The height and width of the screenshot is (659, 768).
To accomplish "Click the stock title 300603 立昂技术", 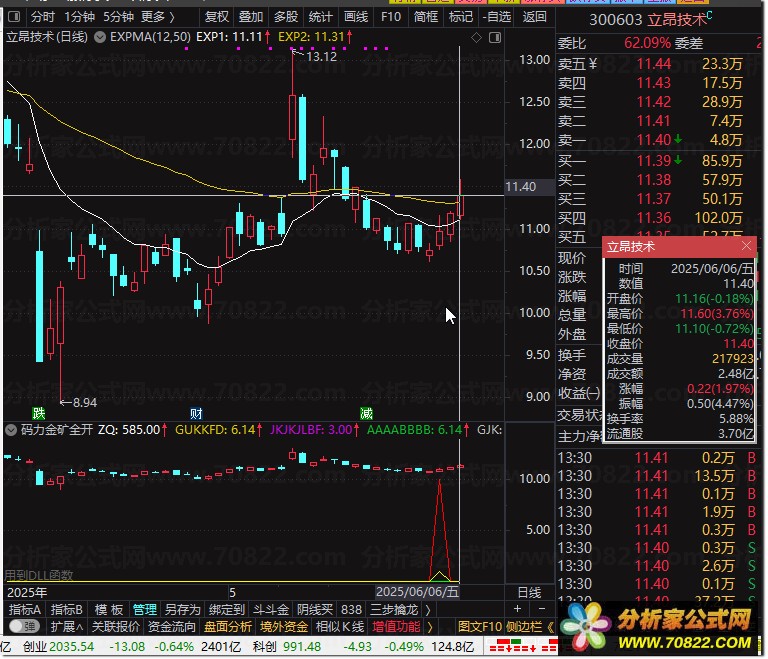I will [650, 20].
